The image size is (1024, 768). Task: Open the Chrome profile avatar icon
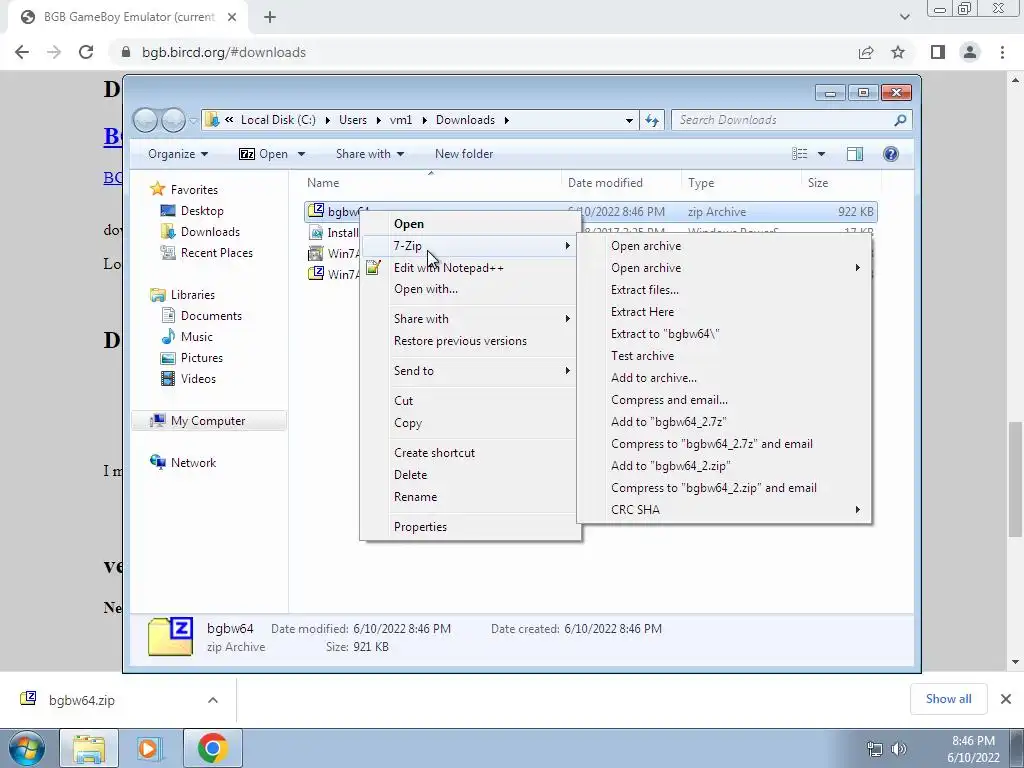pos(970,52)
